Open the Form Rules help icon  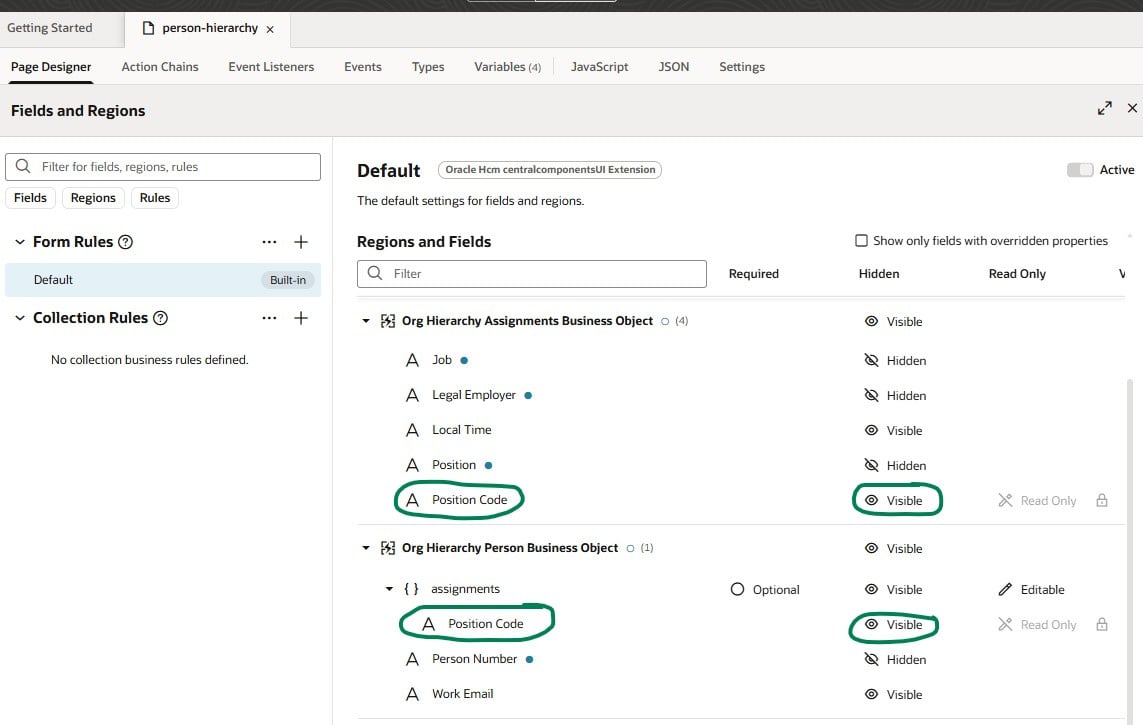tap(125, 242)
